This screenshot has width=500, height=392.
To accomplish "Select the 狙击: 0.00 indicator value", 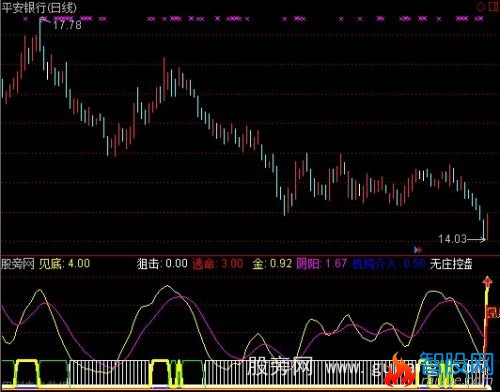I will click(x=162, y=264).
